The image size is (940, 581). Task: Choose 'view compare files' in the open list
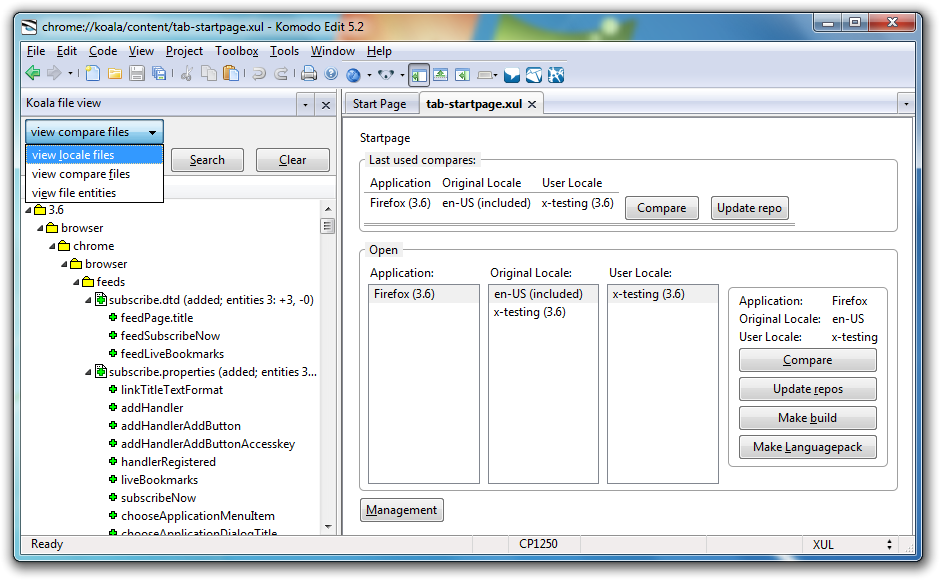94,174
